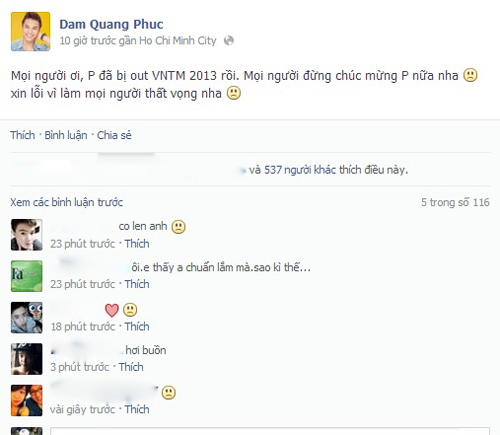The image size is (500, 435).
Task: Open the green Fa avatar commenter profile
Action: [26, 276]
